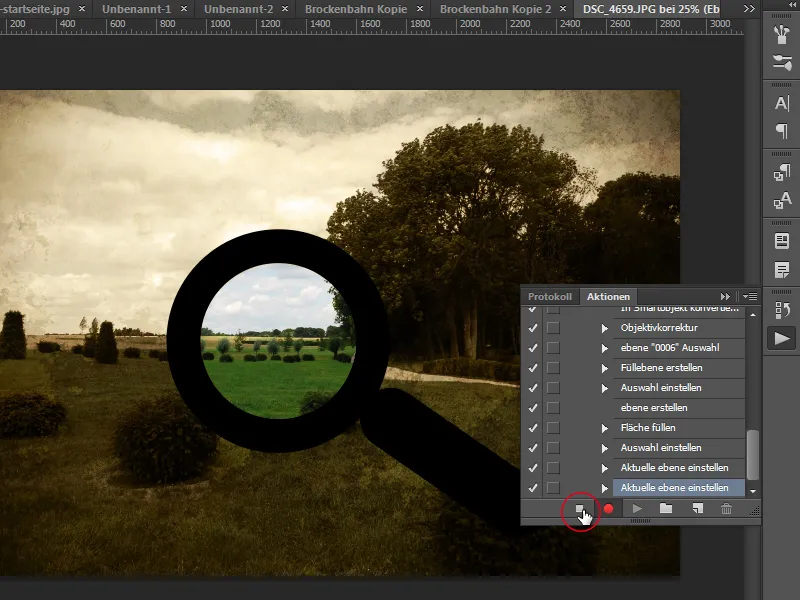This screenshot has height=600, width=800.
Task: Switch to the Protokoll tab
Action: point(549,296)
